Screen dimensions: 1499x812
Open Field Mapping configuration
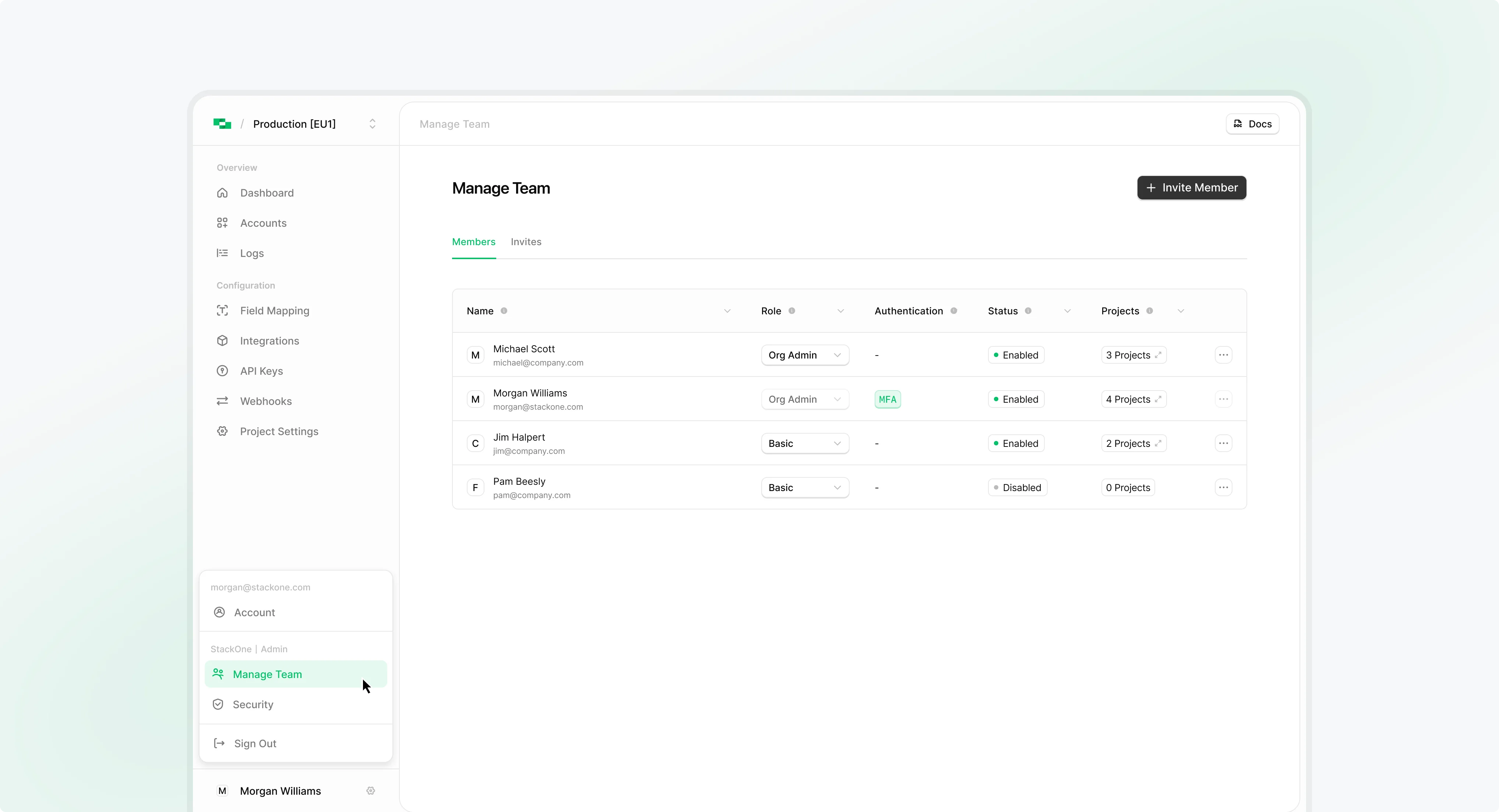point(275,311)
